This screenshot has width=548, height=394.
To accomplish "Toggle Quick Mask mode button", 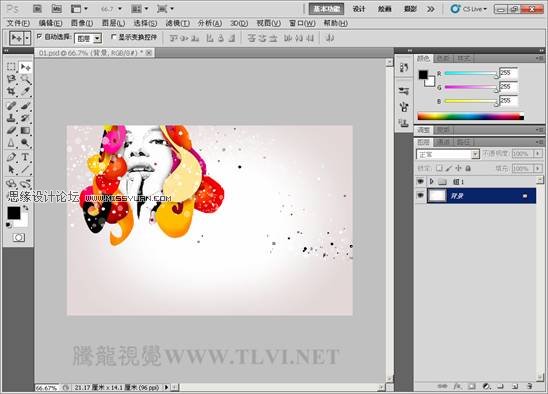I will [19, 238].
